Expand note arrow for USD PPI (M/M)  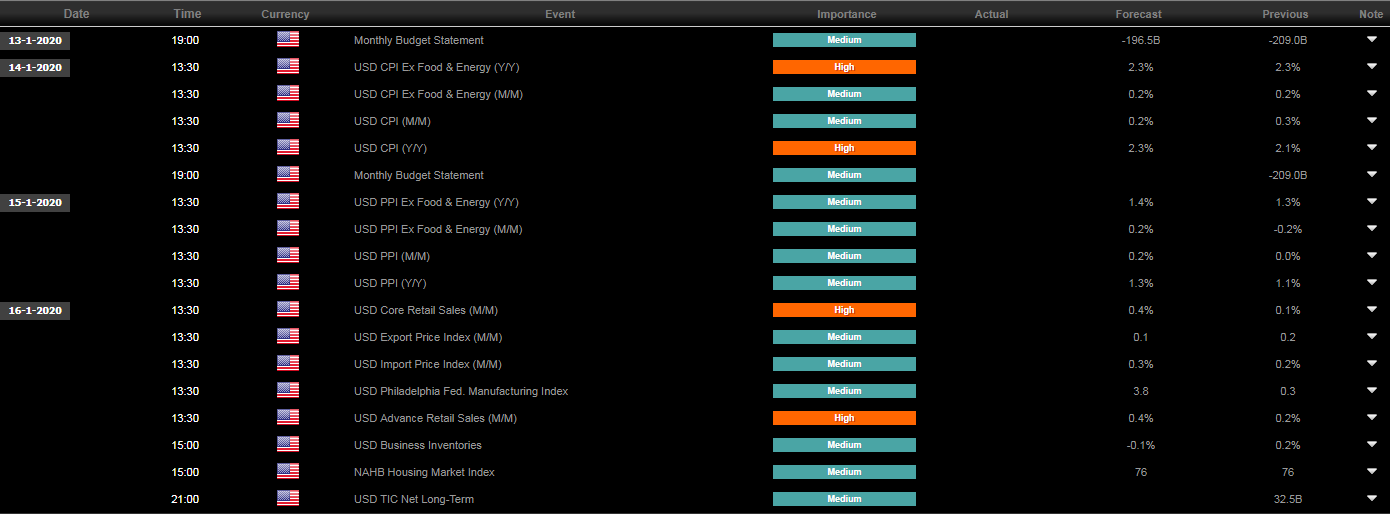1371,256
